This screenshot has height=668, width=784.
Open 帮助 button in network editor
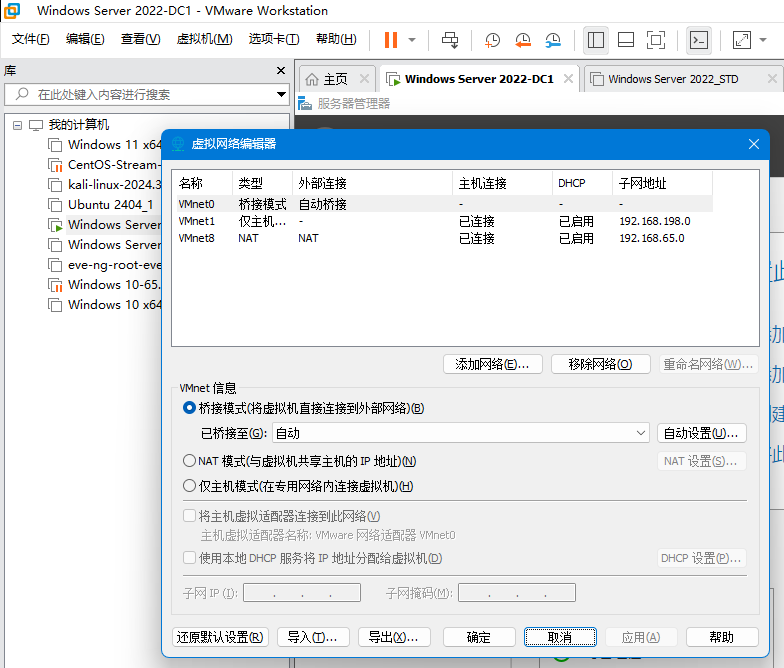tap(722, 637)
